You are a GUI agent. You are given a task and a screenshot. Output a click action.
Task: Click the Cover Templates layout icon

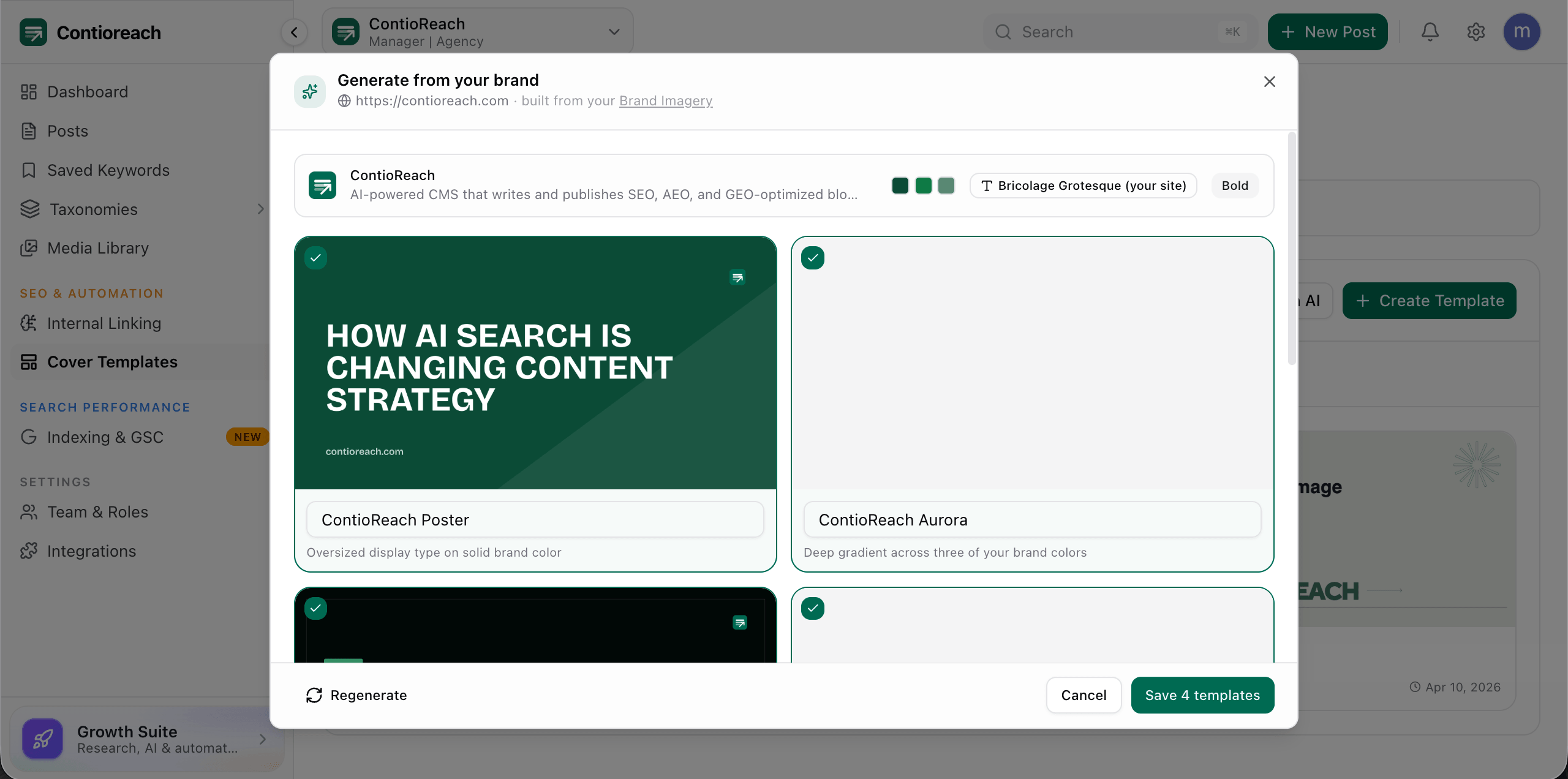click(29, 362)
